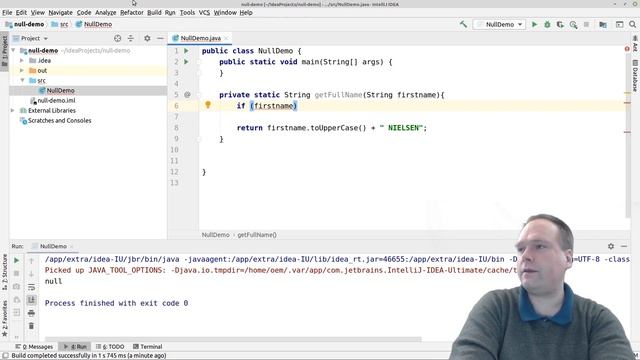640x360 pixels.
Task: Open the Analyze menu
Action: (x=106, y=13)
